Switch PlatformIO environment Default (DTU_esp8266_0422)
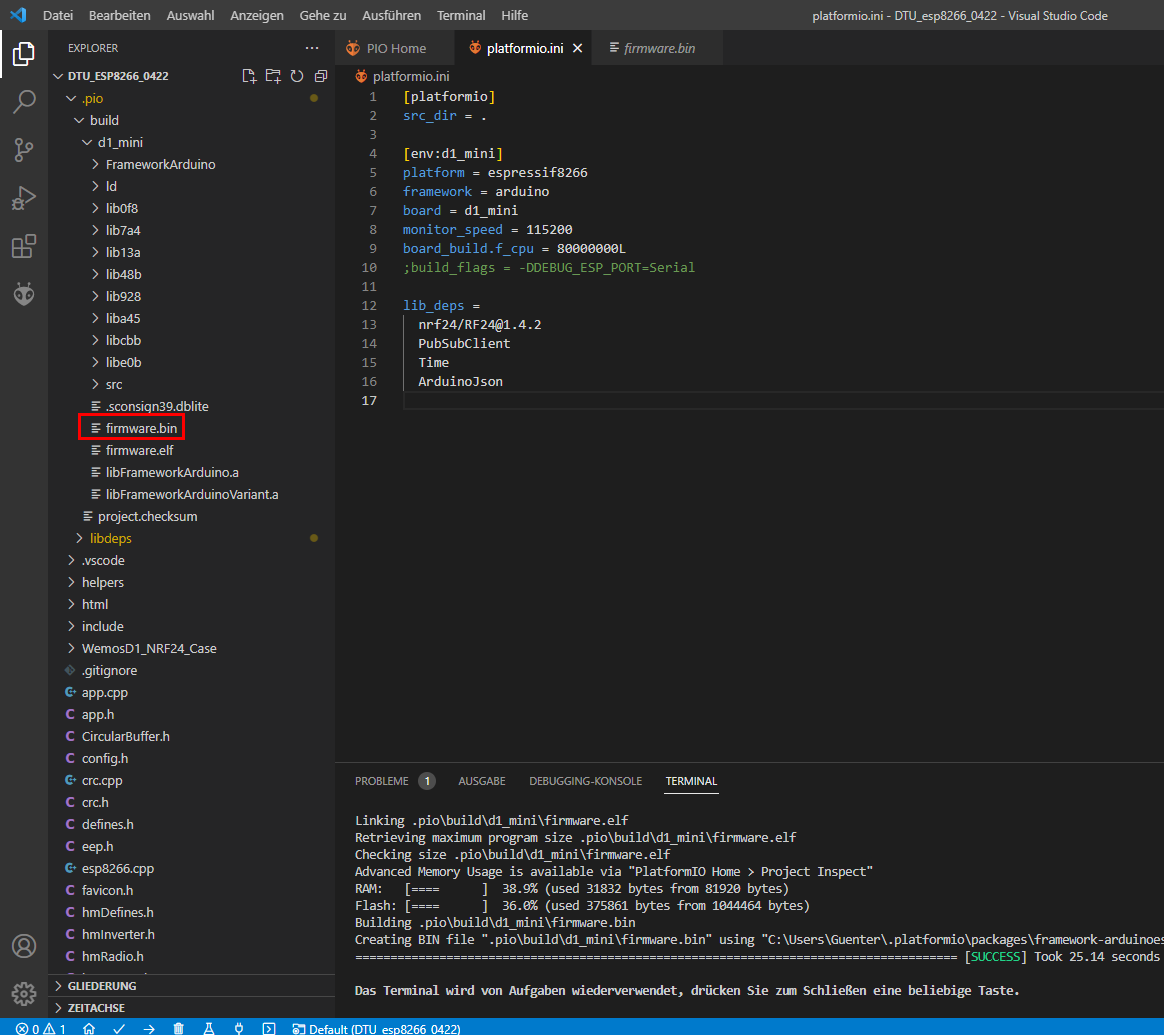Image resolution: width=1164 pixels, height=1035 pixels. [376, 1028]
